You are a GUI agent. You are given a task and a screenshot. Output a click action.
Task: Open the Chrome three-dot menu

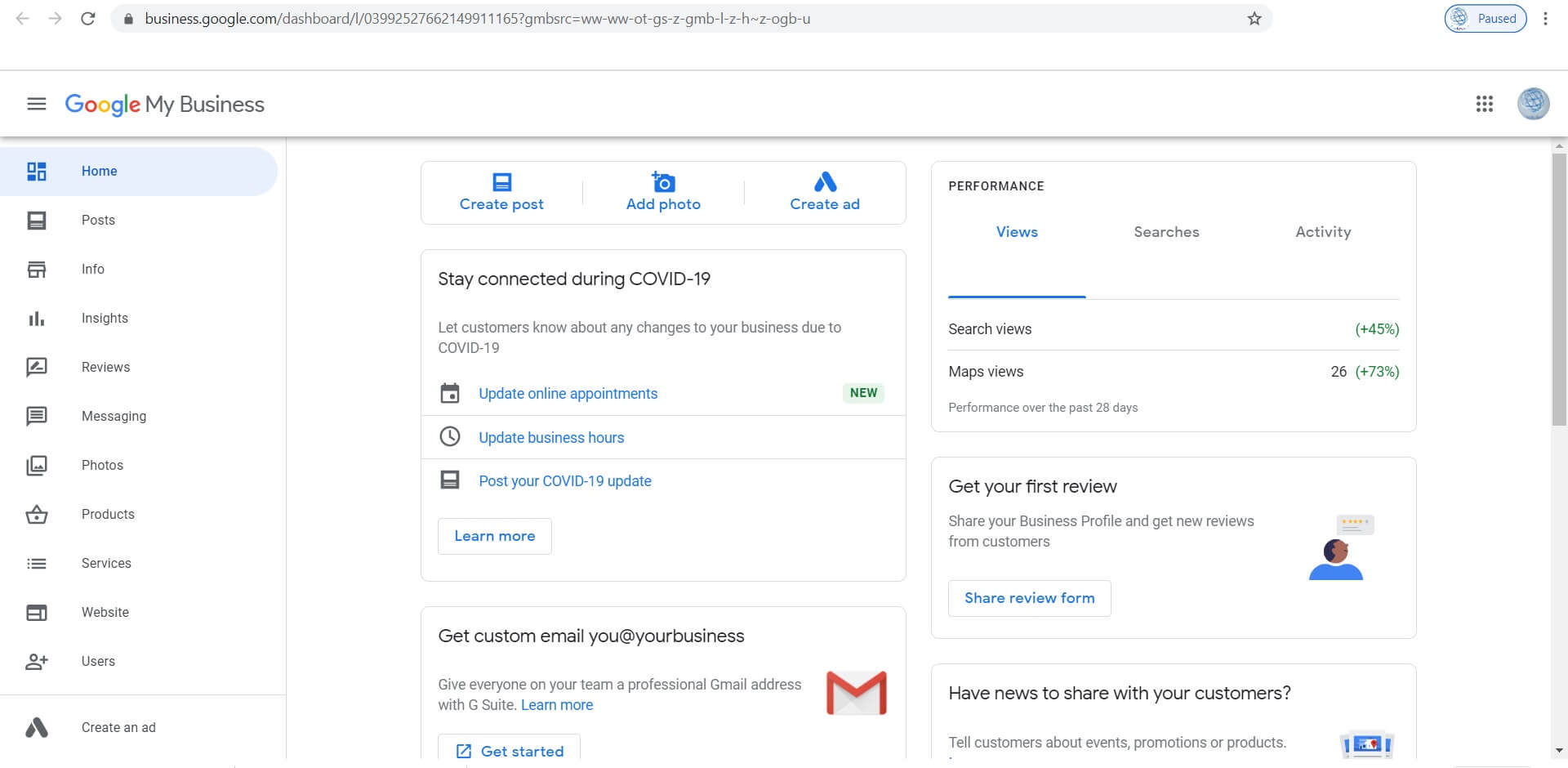click(1545, 19)
